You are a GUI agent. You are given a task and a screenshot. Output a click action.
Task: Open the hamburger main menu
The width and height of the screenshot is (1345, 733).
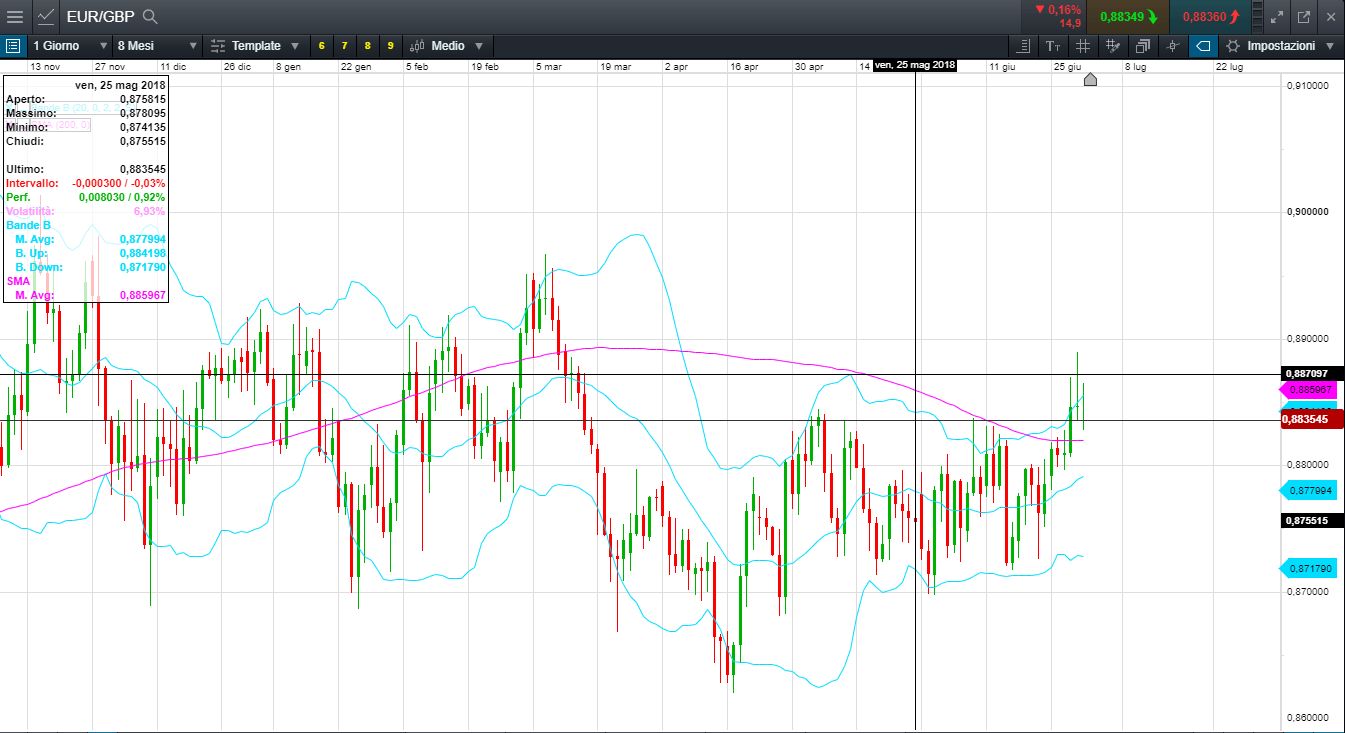(x=14, y=17)
